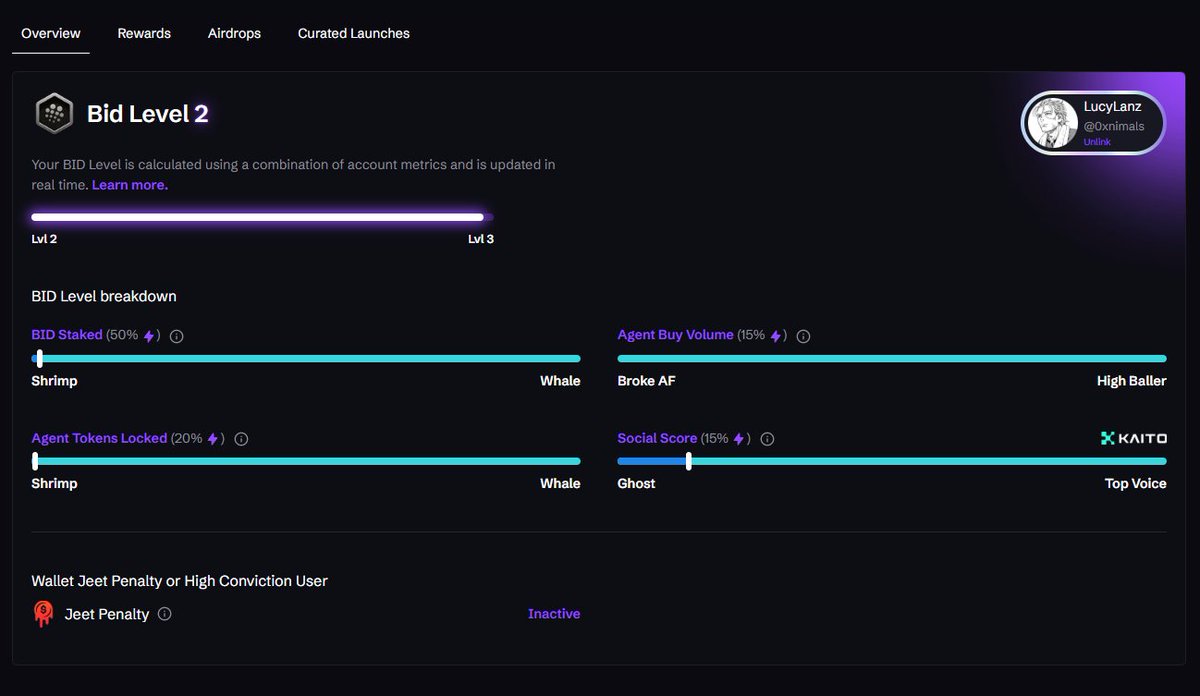1200x696 pixels.
Task: Click the Agent Tokens Locked label
Action: pos(99,438)
